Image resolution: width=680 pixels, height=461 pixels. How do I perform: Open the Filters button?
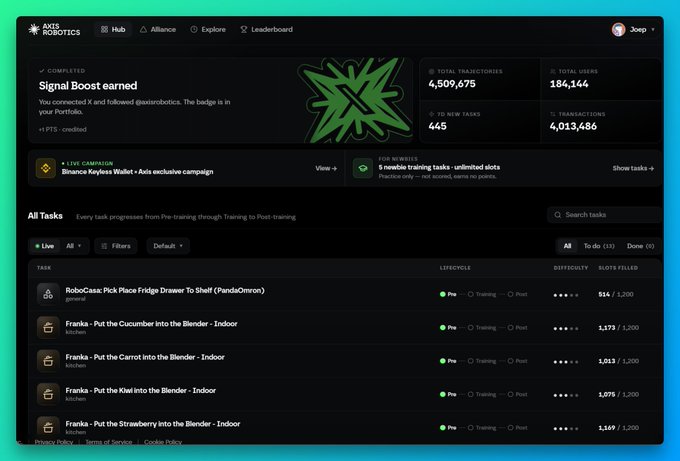(116, 246)
